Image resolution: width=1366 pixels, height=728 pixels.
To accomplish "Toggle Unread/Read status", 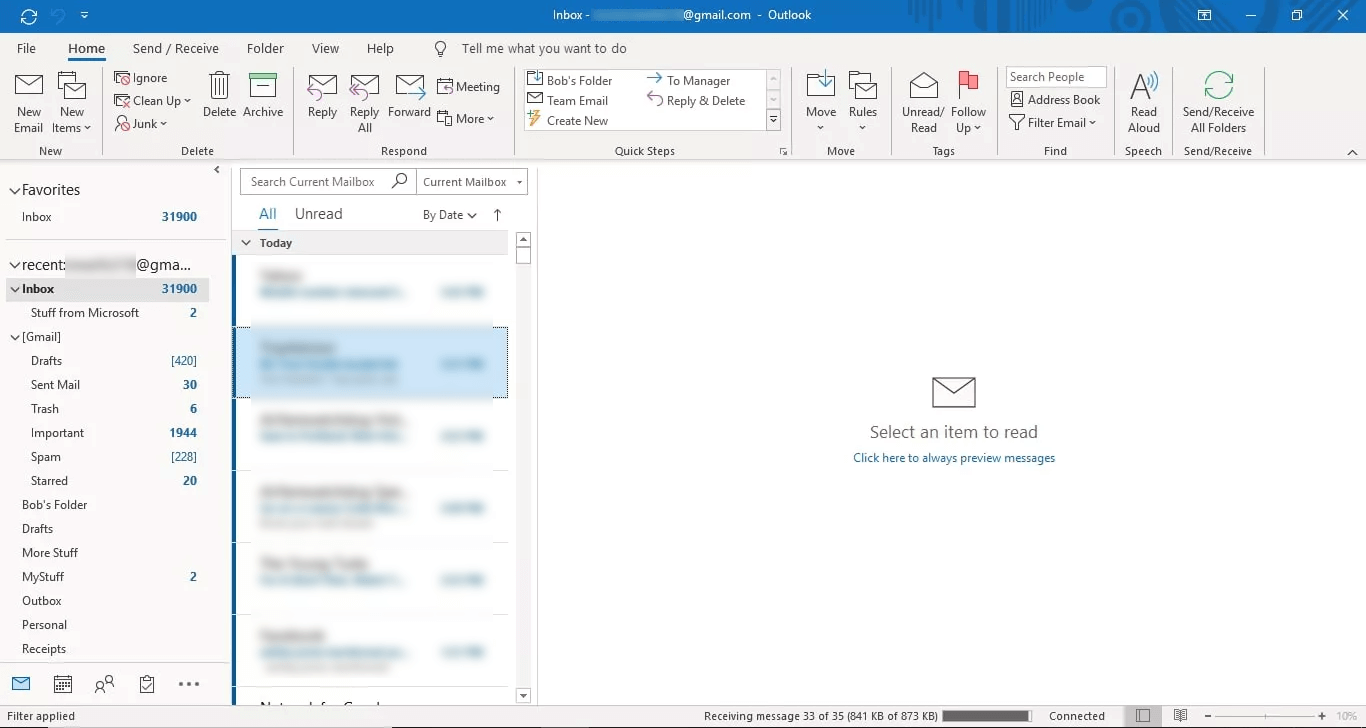I will coord(923,103).
